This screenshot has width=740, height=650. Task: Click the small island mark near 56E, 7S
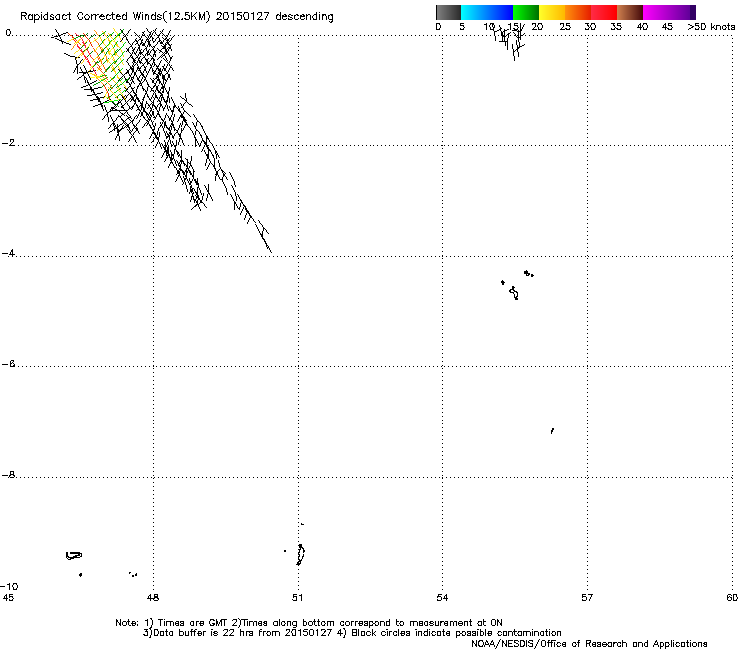click(x=552, y=431)
